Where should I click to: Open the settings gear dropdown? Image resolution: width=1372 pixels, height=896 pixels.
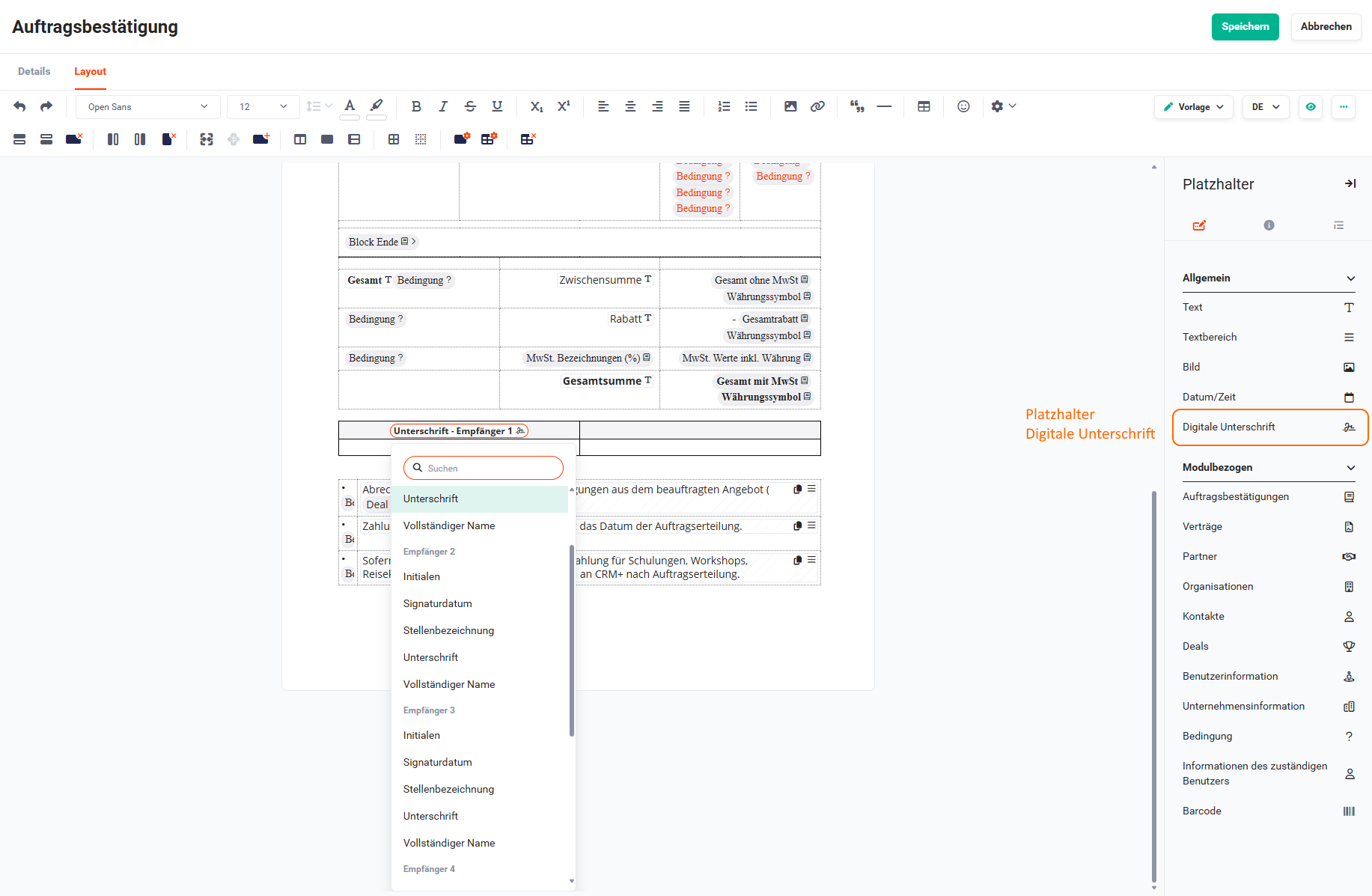click(x=1003, y=106)
